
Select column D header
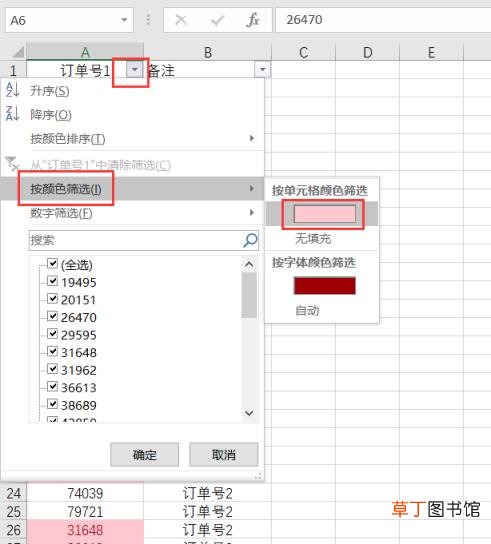(x=367, y=52)
